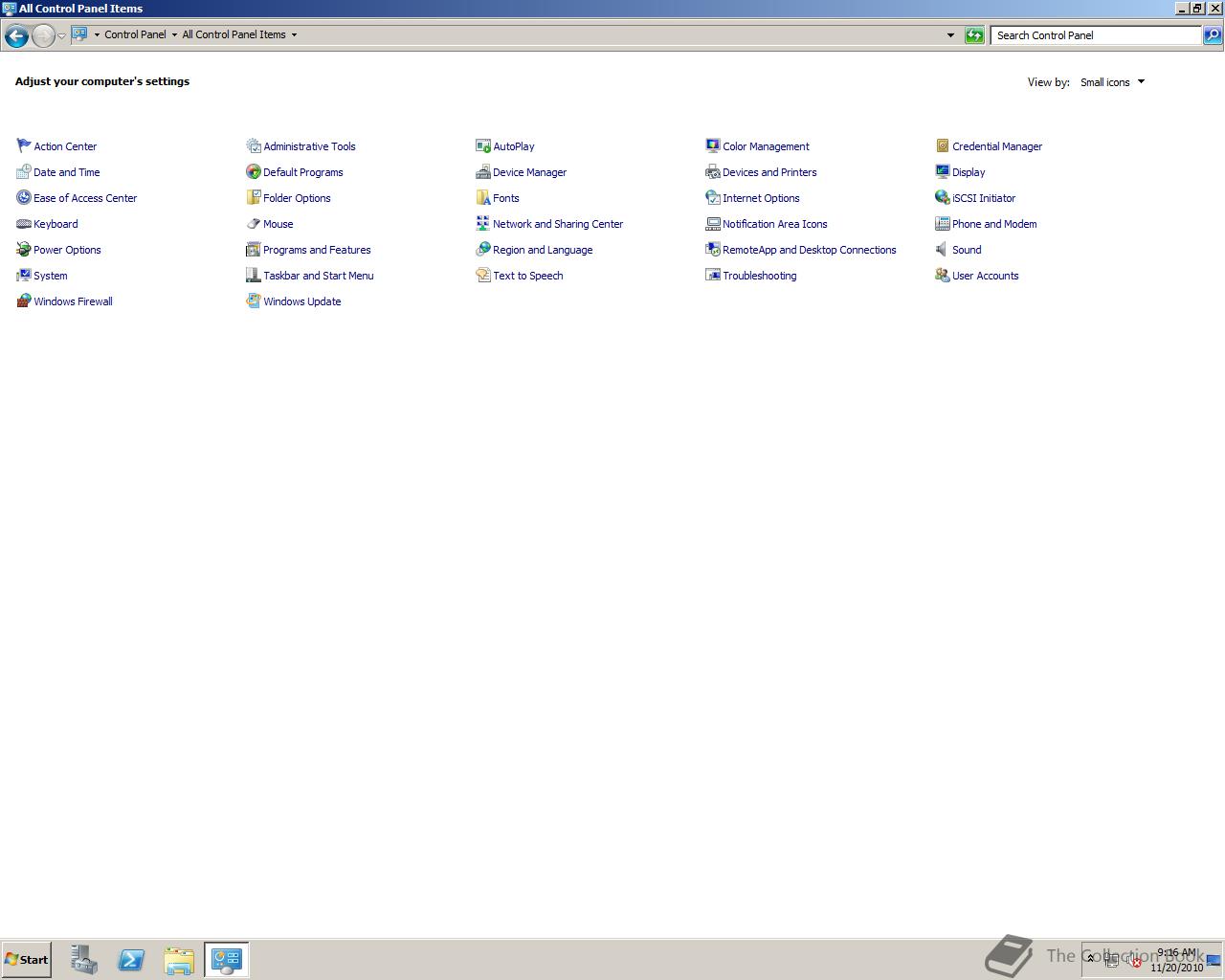Open Network and Sharing Center link

[x=558, y=224]
